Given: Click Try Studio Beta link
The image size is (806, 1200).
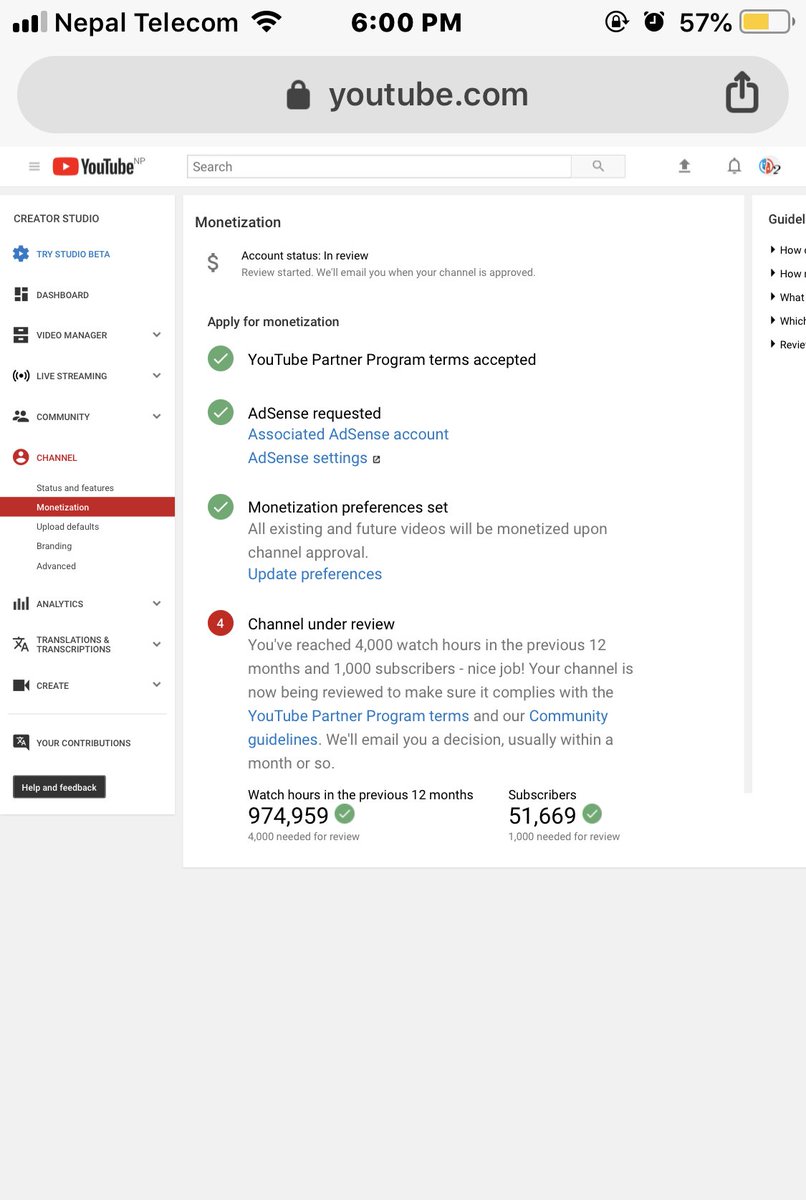Looking at the screenshot, I should (x=73, y=254).
